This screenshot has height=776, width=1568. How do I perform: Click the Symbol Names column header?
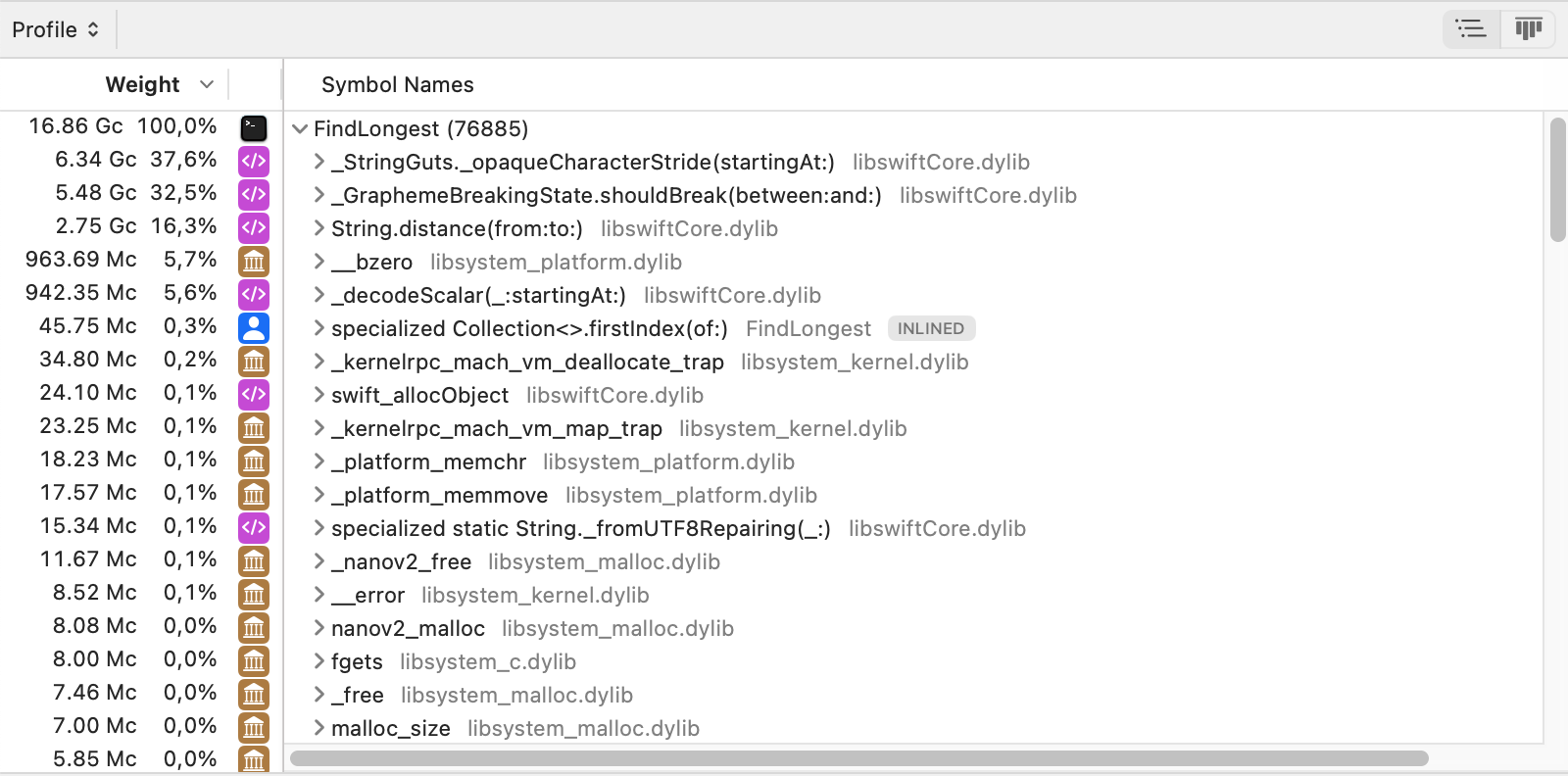(398, 85)
